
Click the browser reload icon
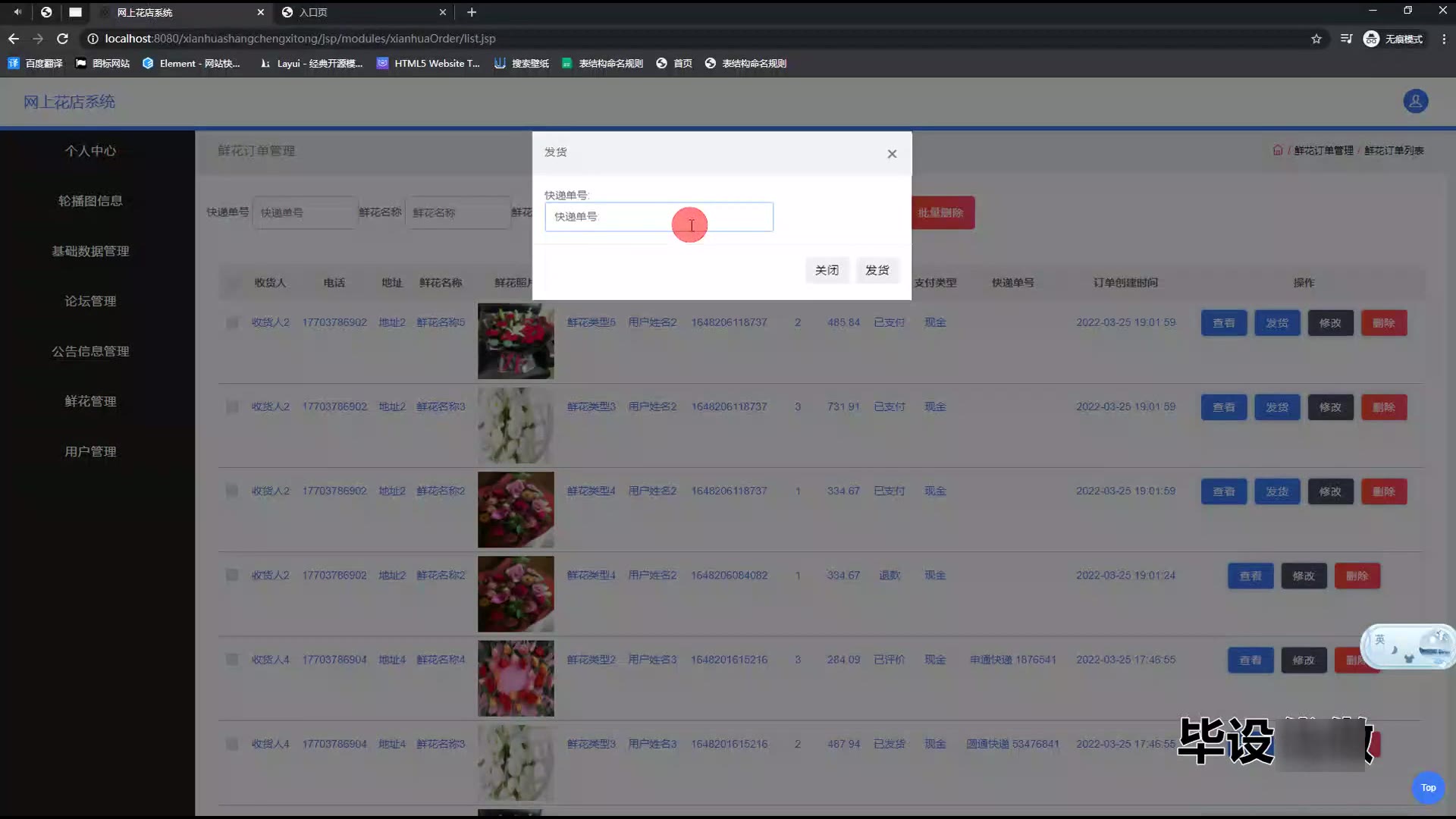click(x=63, y=39)
